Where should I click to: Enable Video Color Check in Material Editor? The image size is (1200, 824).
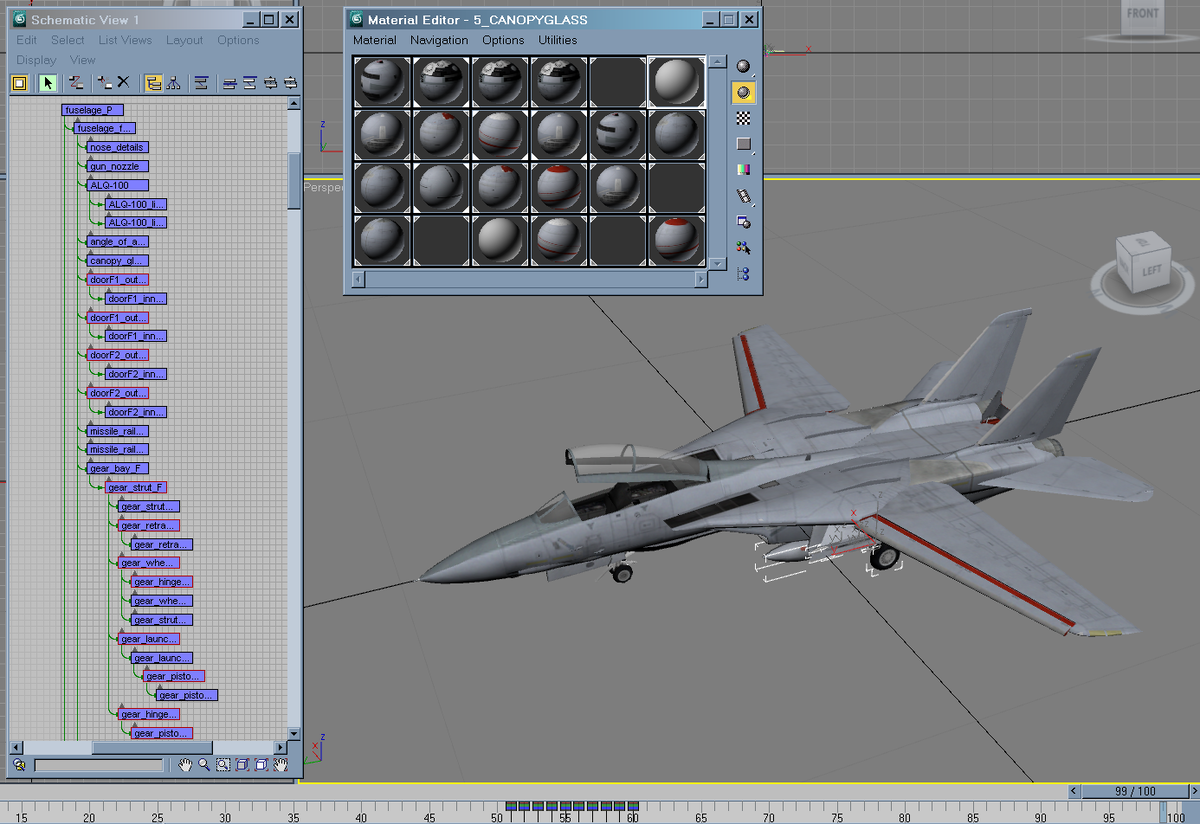pos(743,170)
